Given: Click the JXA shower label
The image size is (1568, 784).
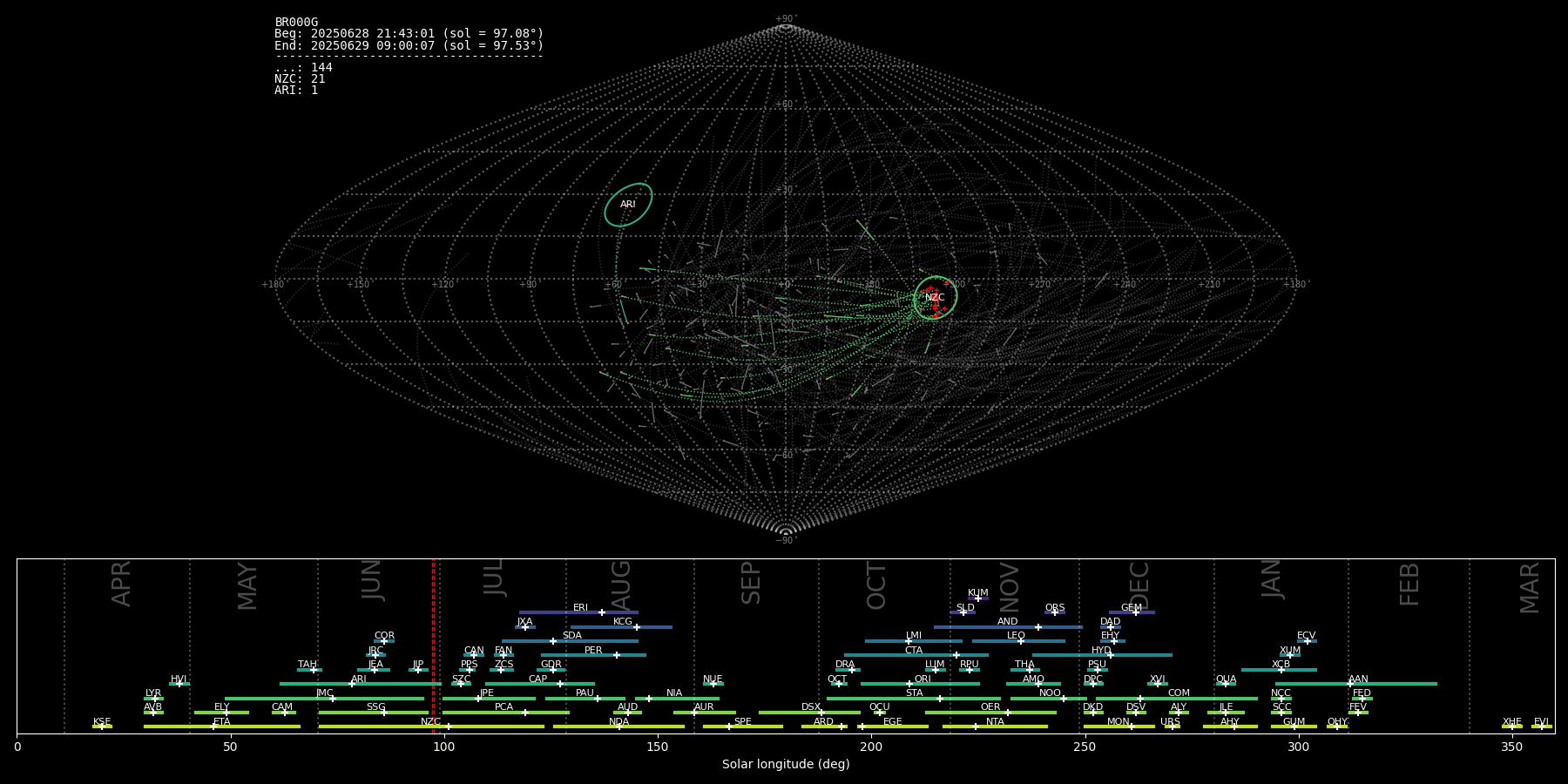Looking at the screenshot, I should (524, 622).
